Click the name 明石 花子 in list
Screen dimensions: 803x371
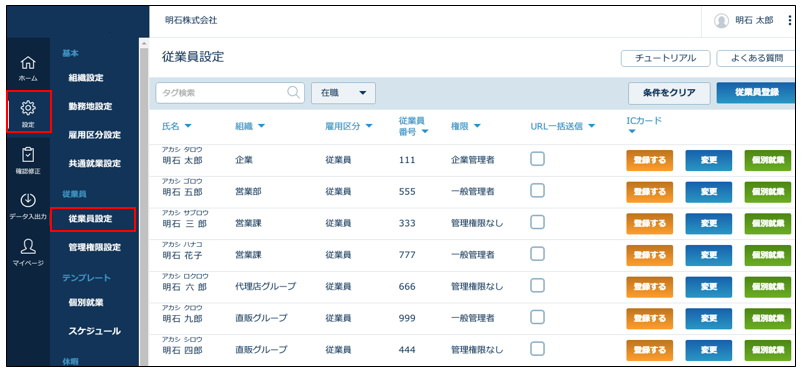point(182,255)
